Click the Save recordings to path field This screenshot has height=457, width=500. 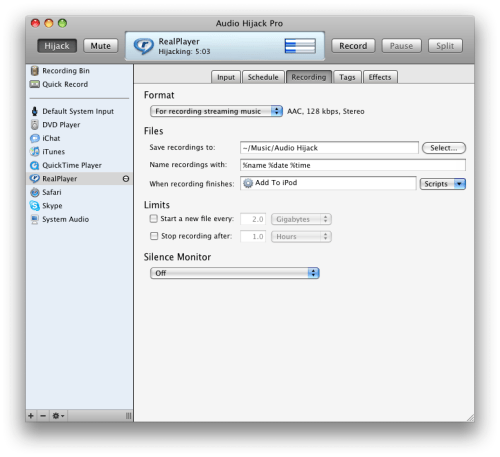point(329,148)
